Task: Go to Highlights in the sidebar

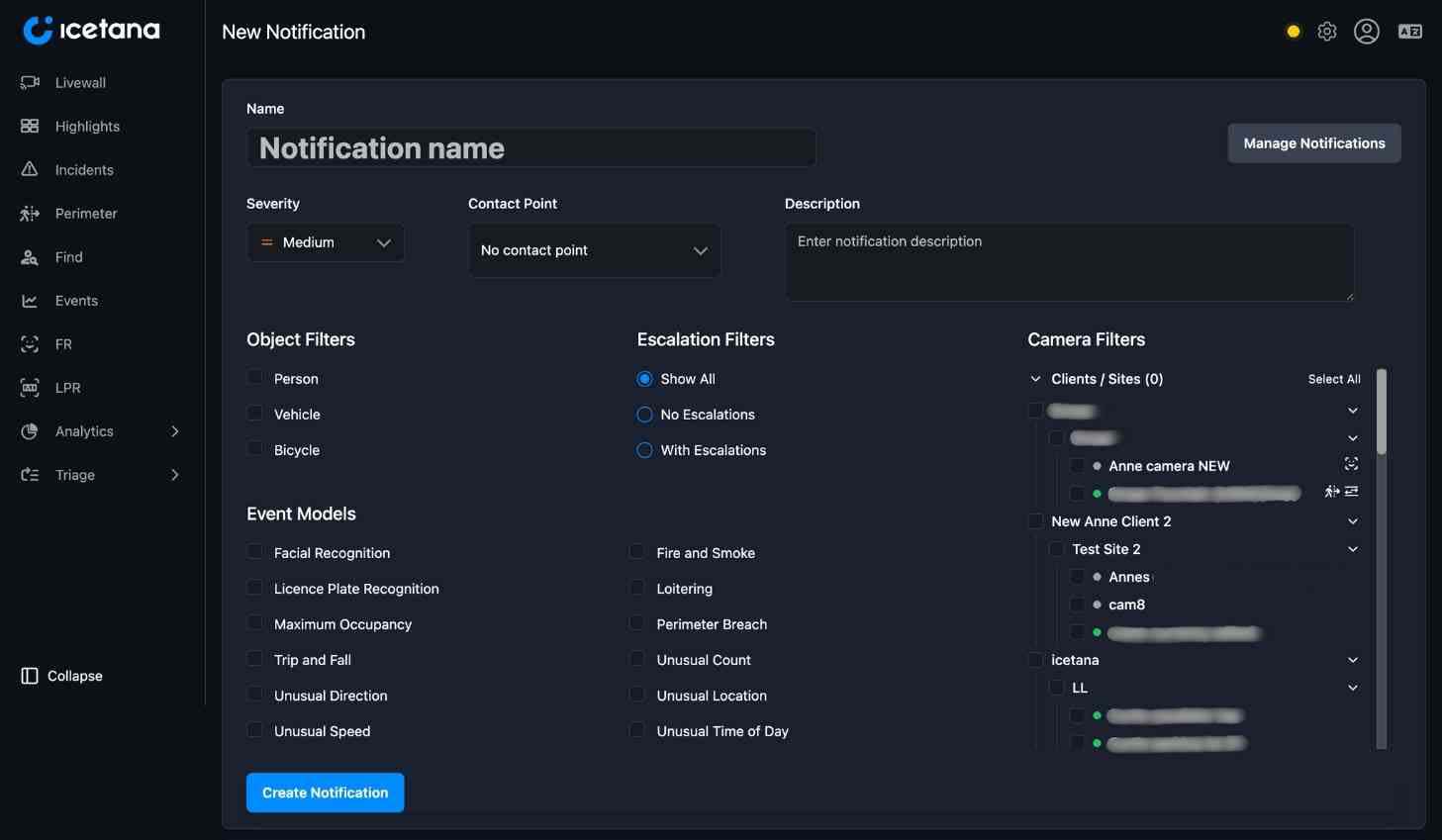Action: coord(87,127)
